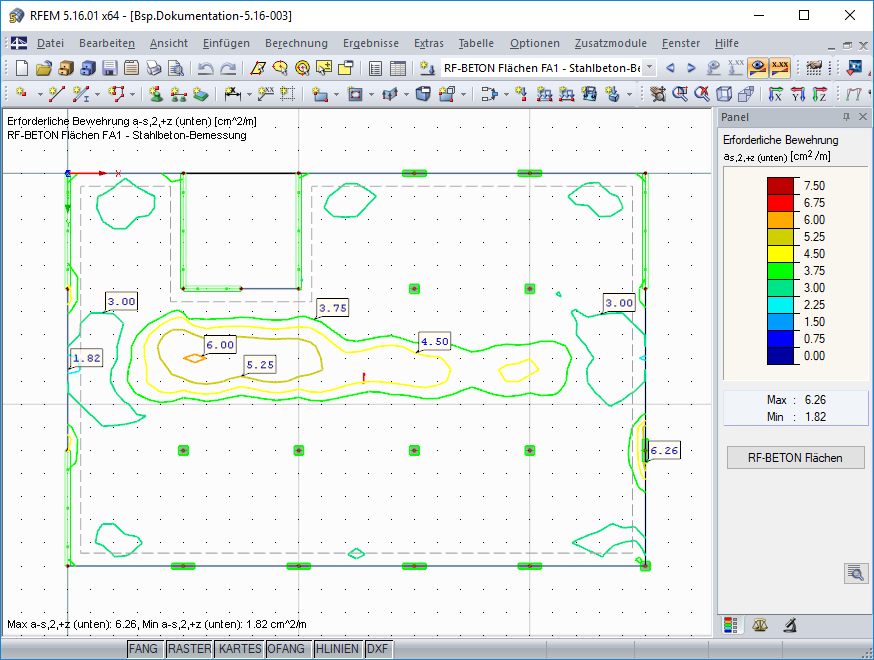Expand new surface tool dropdown arrow
This screenshot has width=874, height=660.
pyautogui.click(x=336, y=94)
